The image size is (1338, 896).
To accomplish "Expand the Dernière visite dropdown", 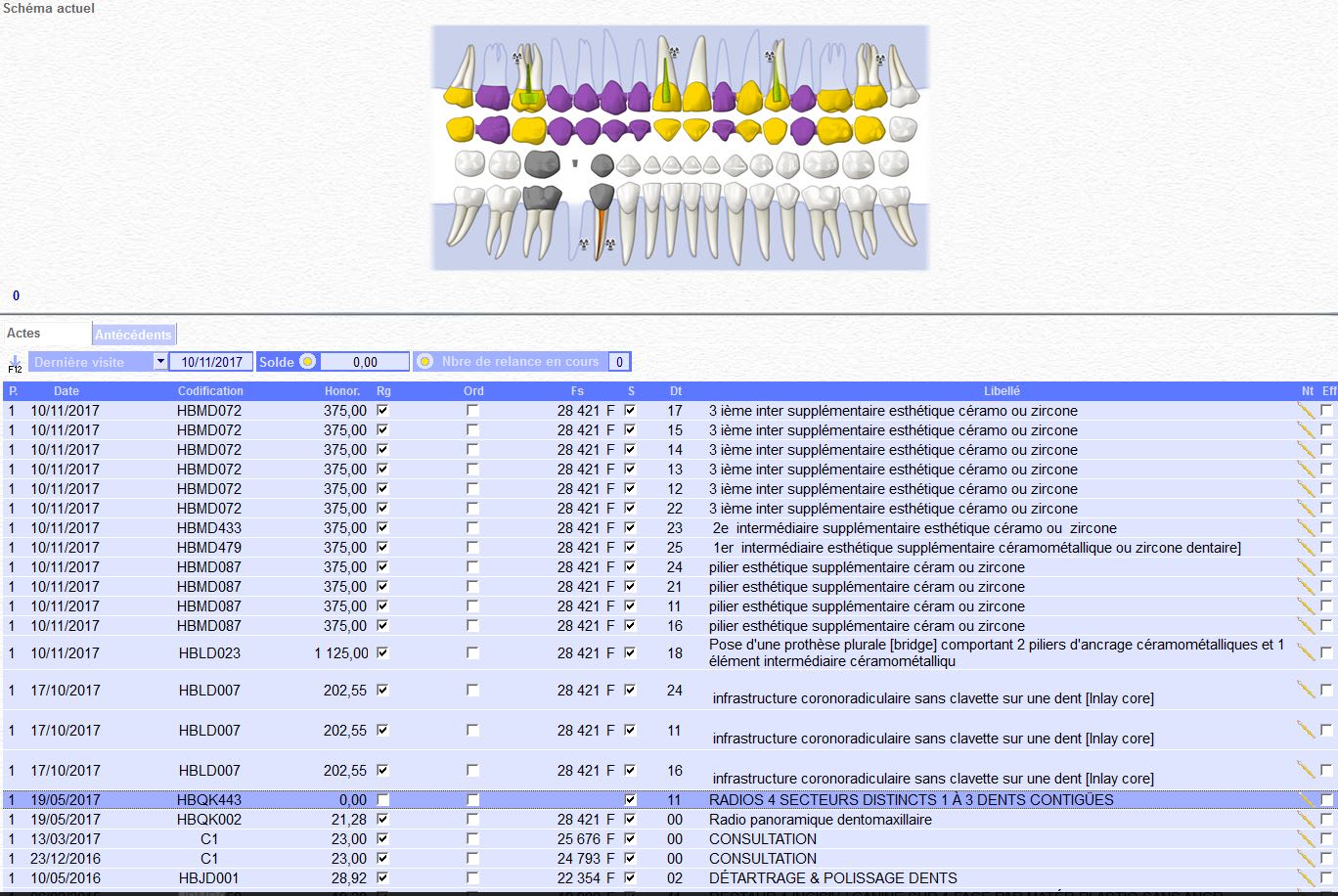I will click(160, 362).
